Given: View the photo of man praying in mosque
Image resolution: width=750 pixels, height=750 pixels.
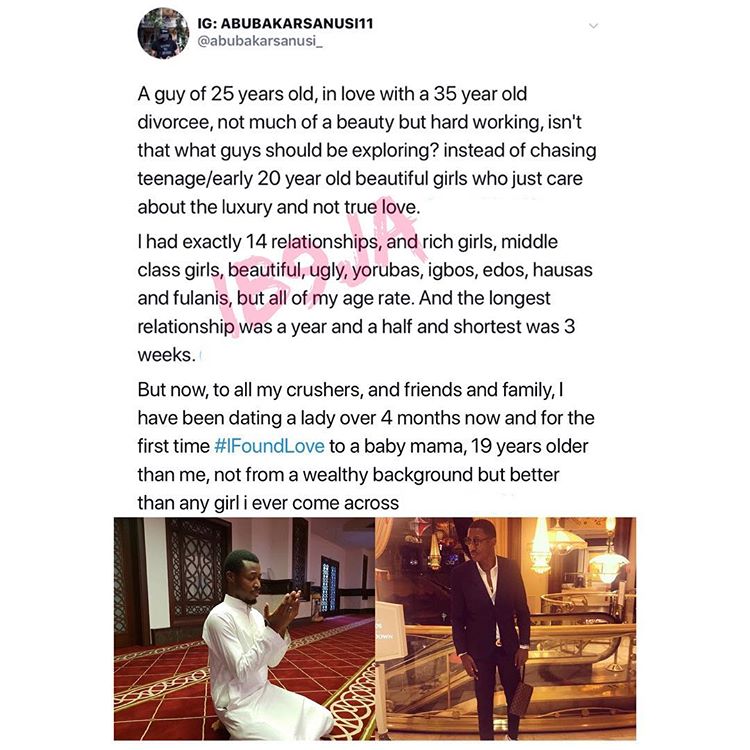Looking at the screenshot, I should tap(244, 629).
